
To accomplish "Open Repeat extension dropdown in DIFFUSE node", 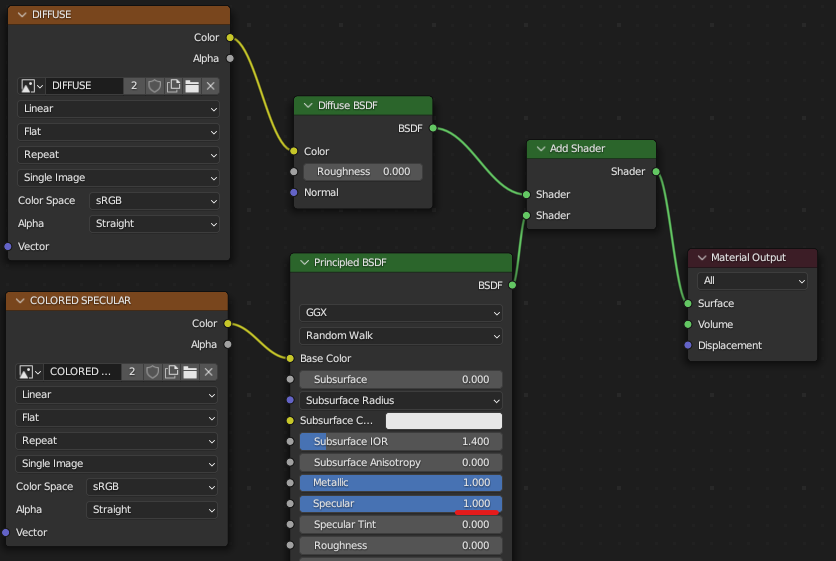I will click(x=118, y=155).
